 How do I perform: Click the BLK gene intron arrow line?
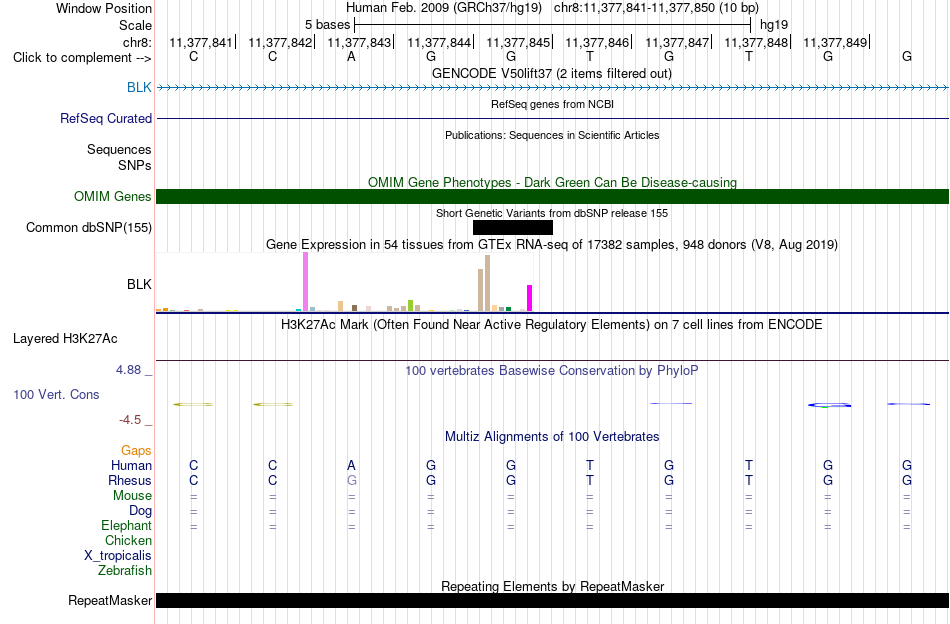[x=553, y=88]
